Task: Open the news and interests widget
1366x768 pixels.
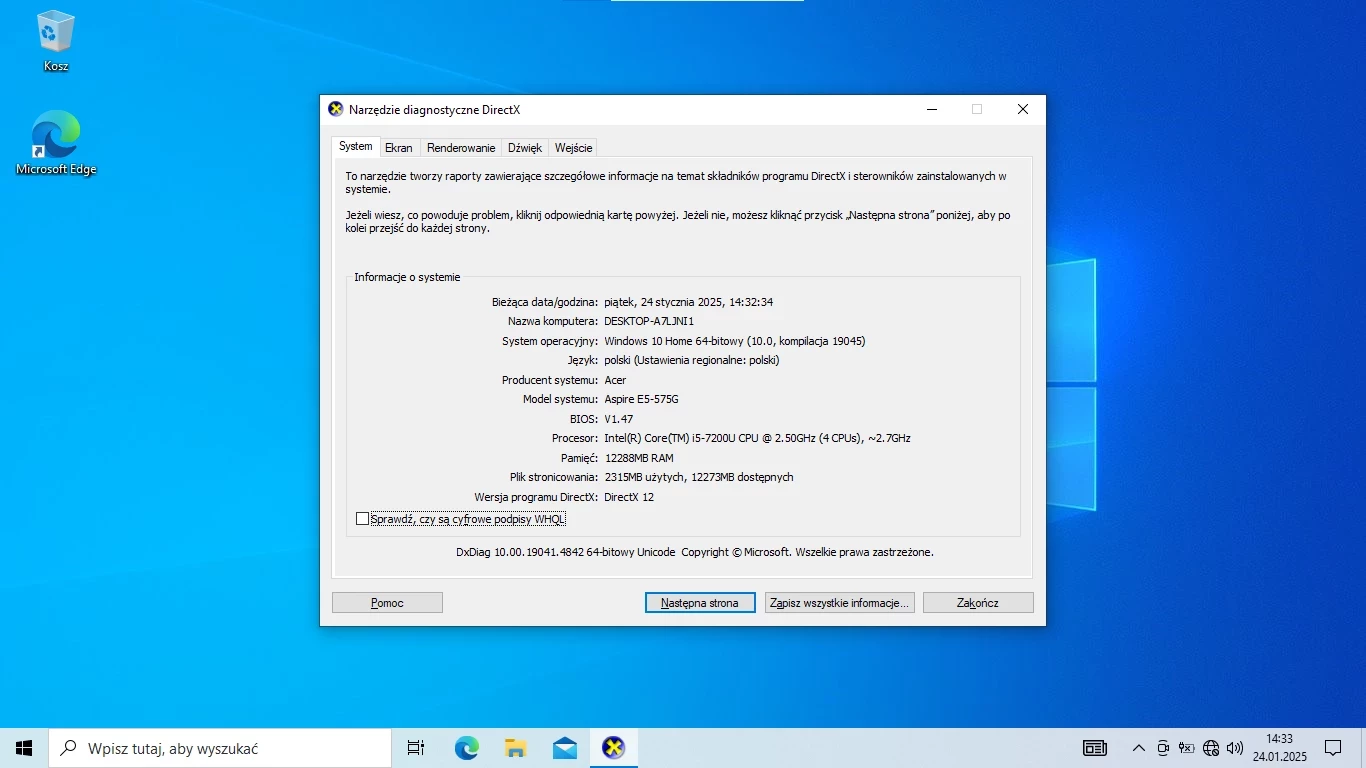Action: tap(1095, 748)
